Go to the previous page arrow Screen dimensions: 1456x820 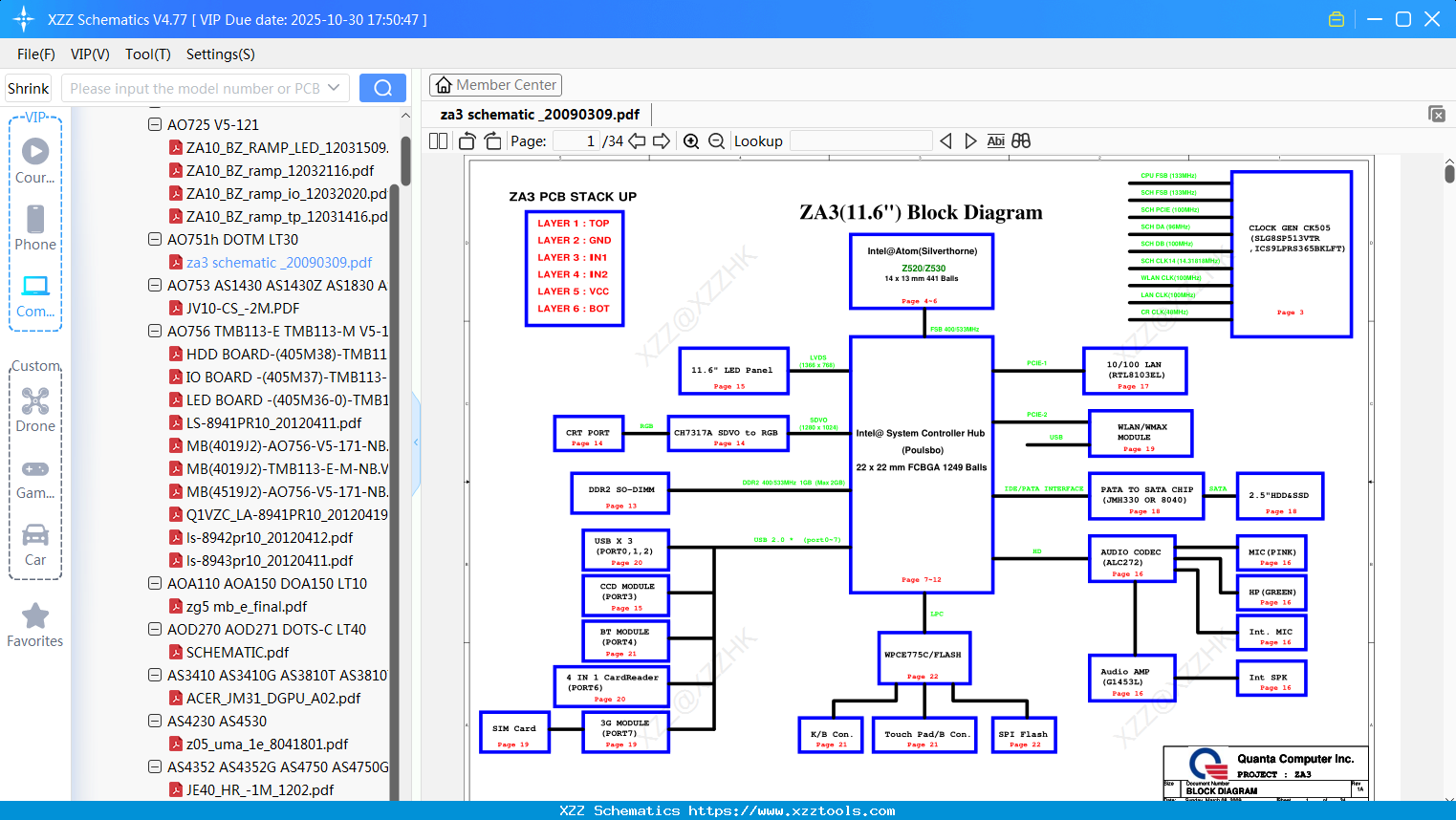tap(637, 141)
